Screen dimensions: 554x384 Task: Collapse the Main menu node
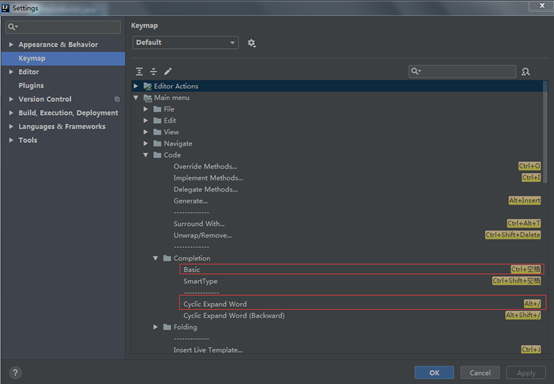[x=136, y=98]
